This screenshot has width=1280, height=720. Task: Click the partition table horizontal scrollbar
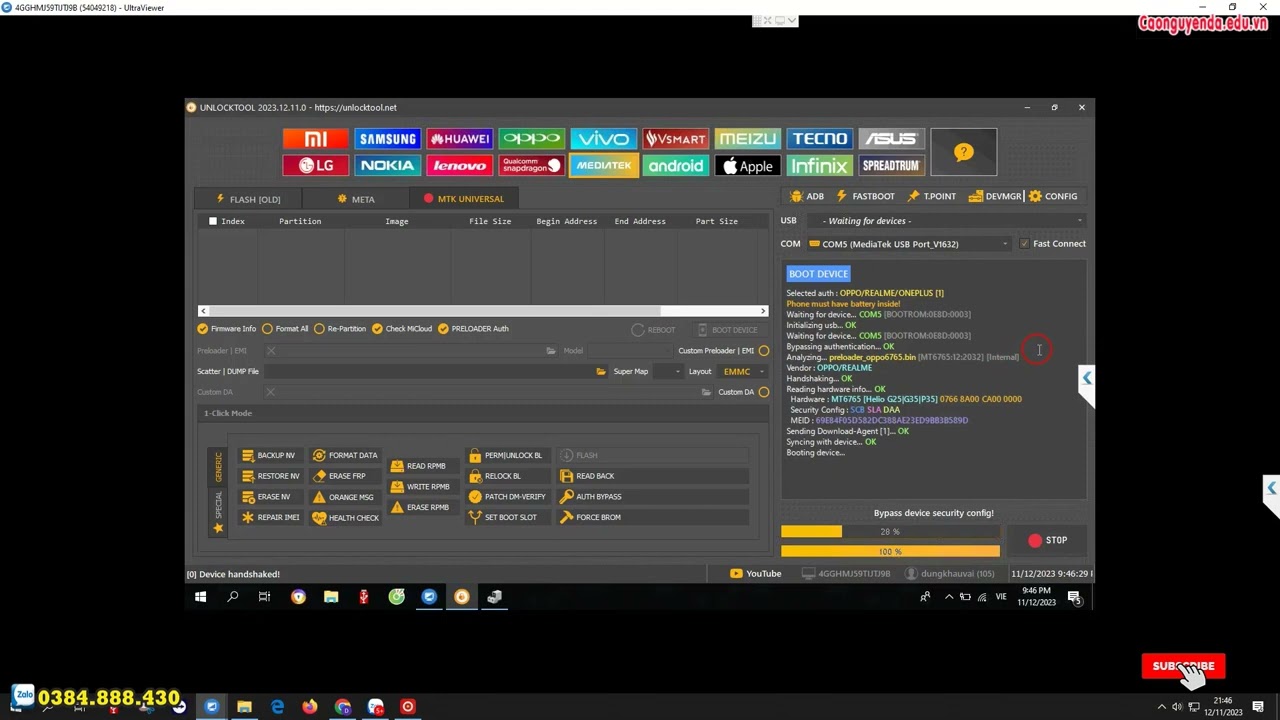click(x=483, y=311)
